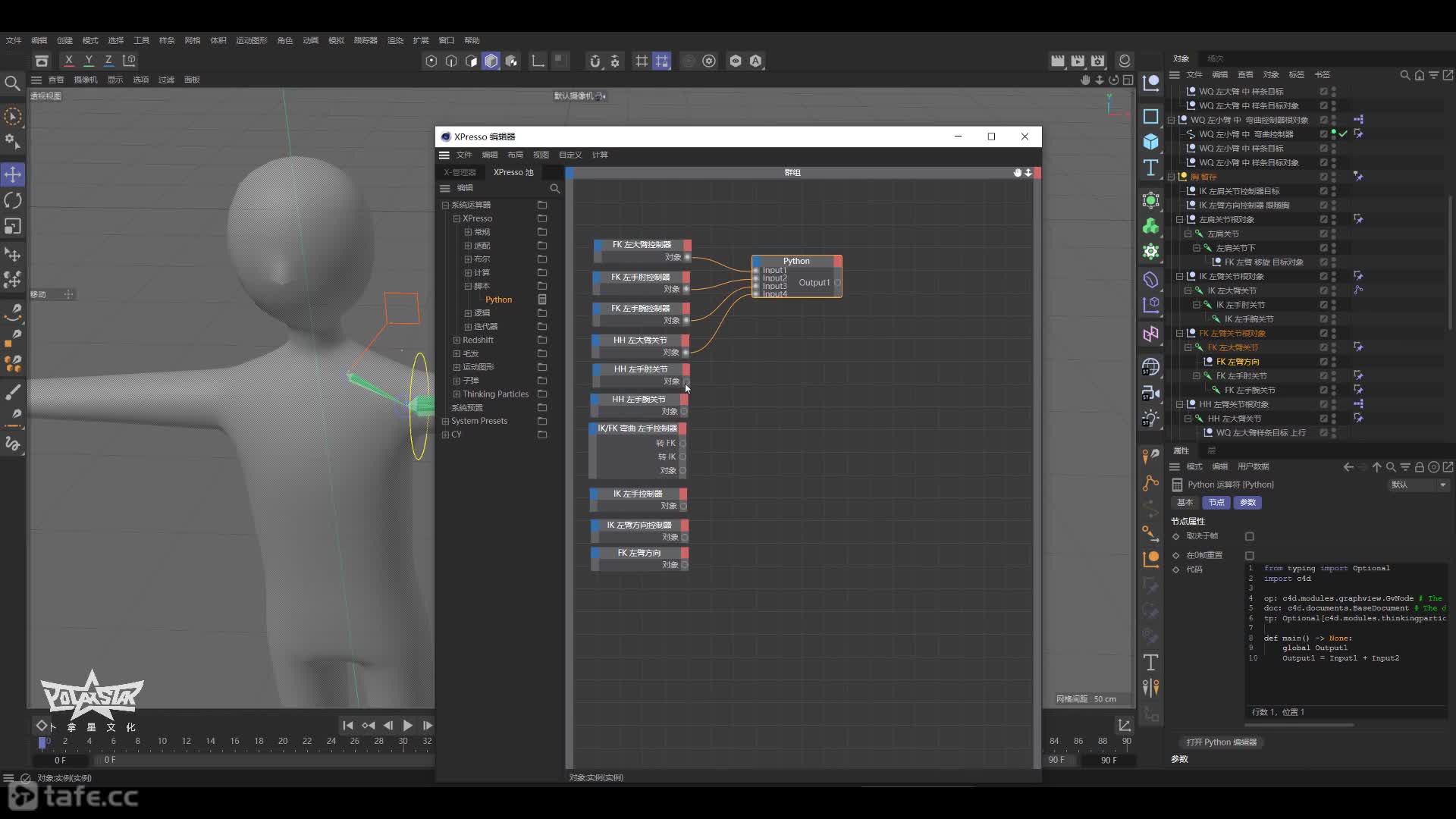Screen dimensions: 1456x819
Task: Collapse the XPresso tree node in pool
Action: click(457, 218)
